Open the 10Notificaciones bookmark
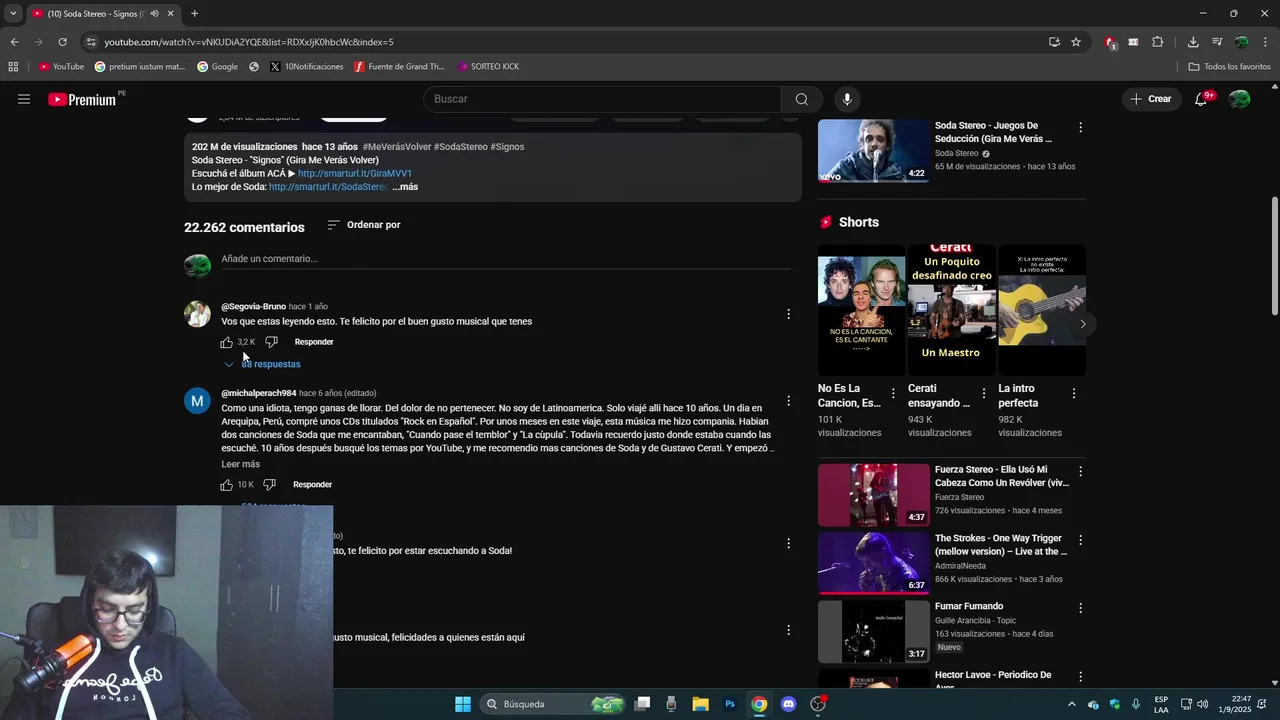 [306, 67]
